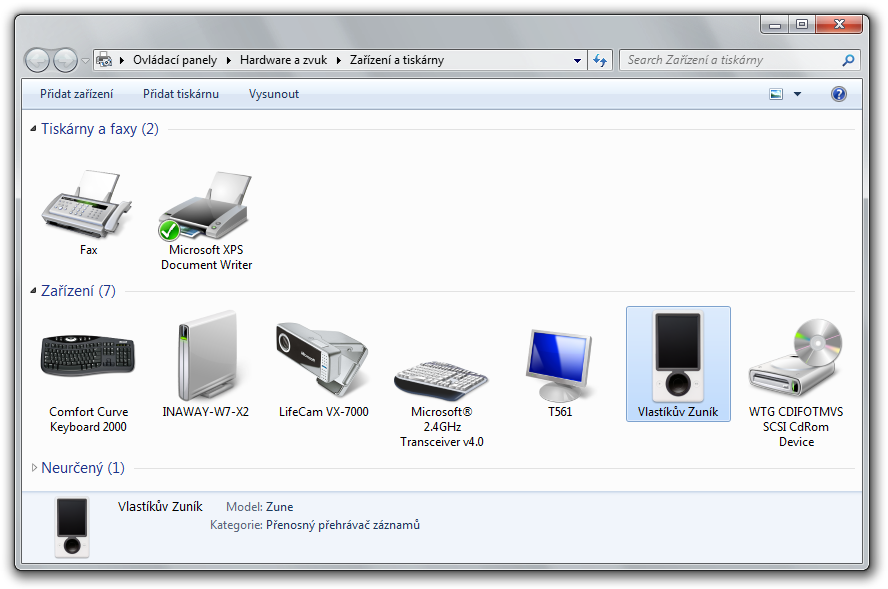Screen dimensions: 888x589
Task: Select WTG CDIFOTMVS SCSI CdRom Device icon
Action: (x=796, y=357)
